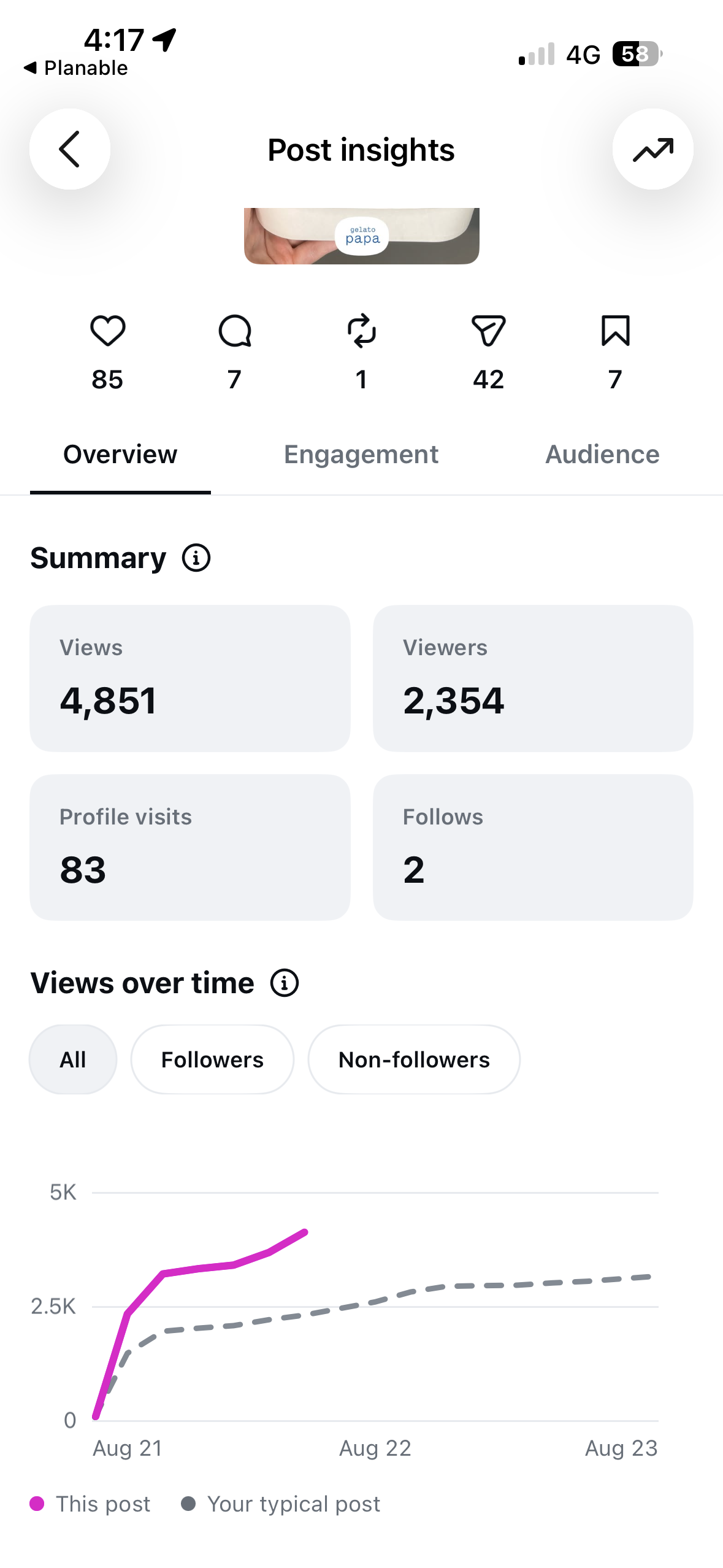Open the trending arrow boost icon
The image size is (723, 1568).
[x=652, y=149]
